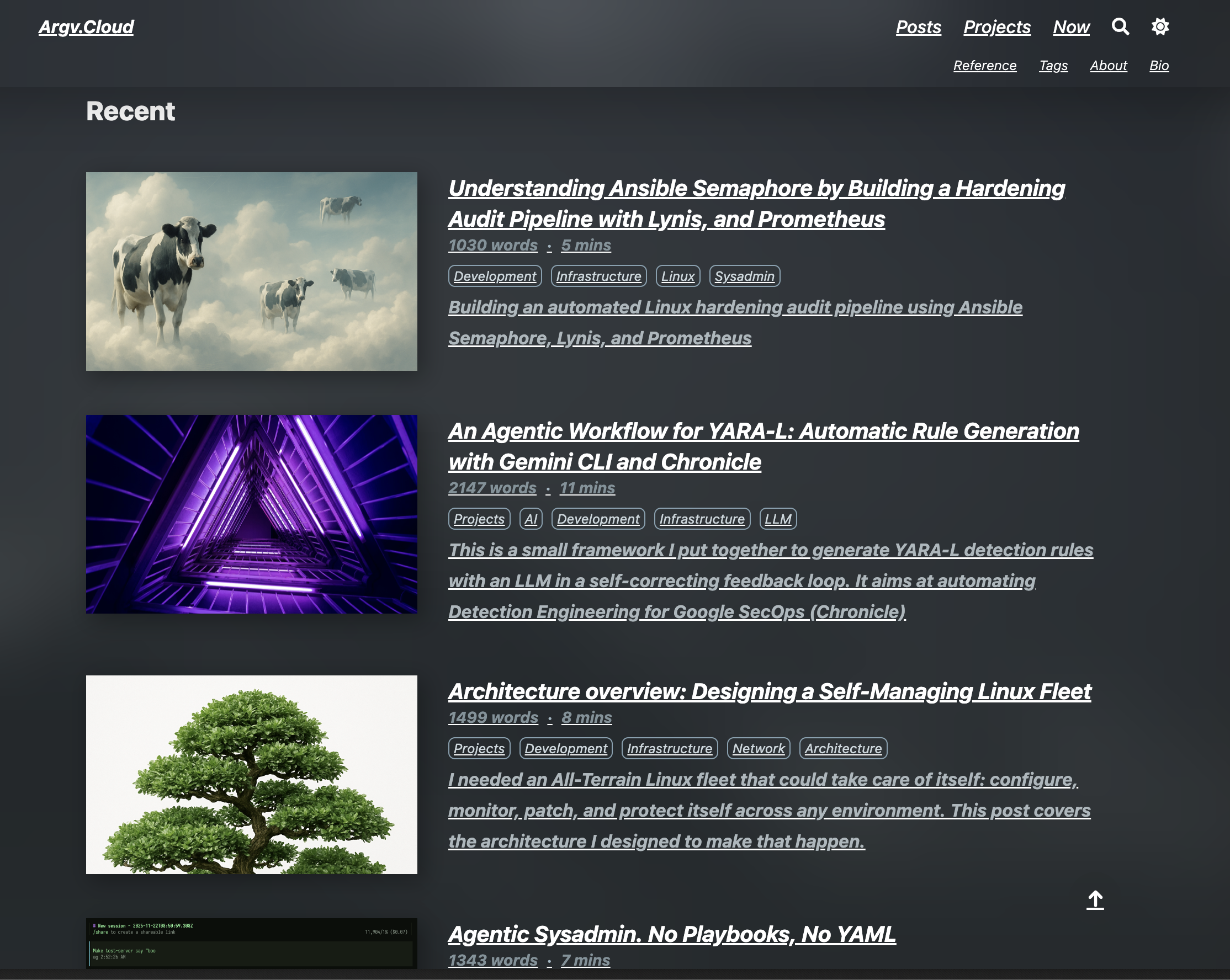Filter posts by the LLM tag
The image size is (1230, 980).
pyautogui.click(x=778, y=519)
